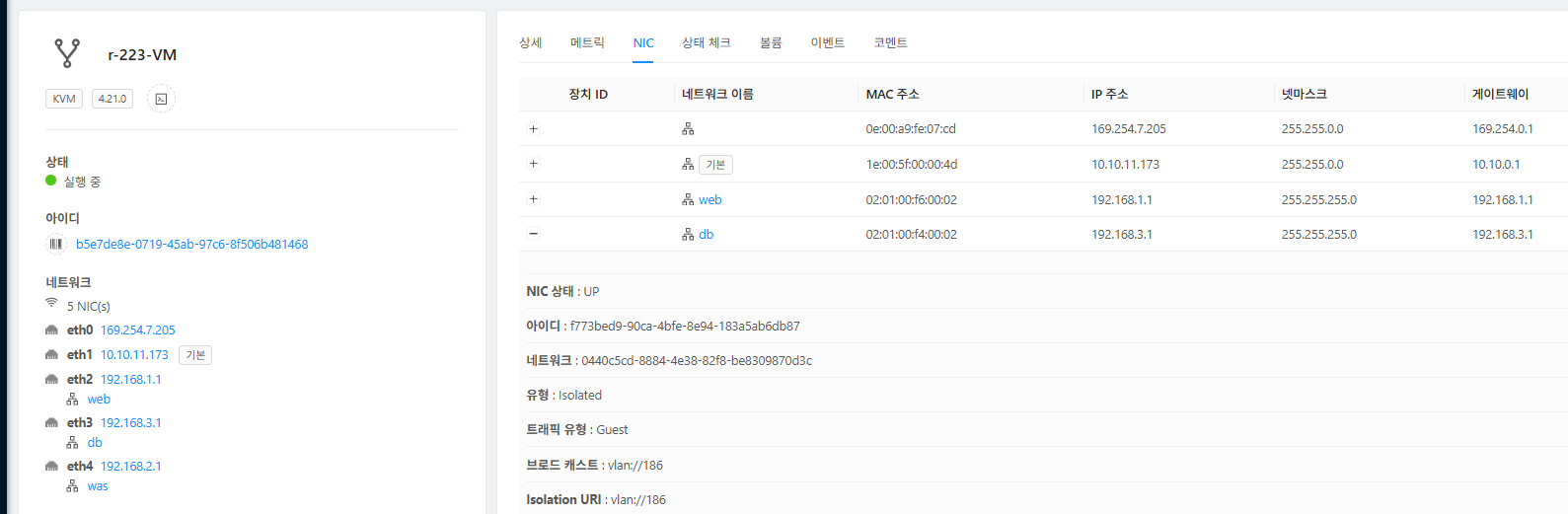Expand the 169.254.7.205 NIC row
Image resolution: width=1568 pixels, height=514 pixels.
pyautogui.click(x=534, y=129)
